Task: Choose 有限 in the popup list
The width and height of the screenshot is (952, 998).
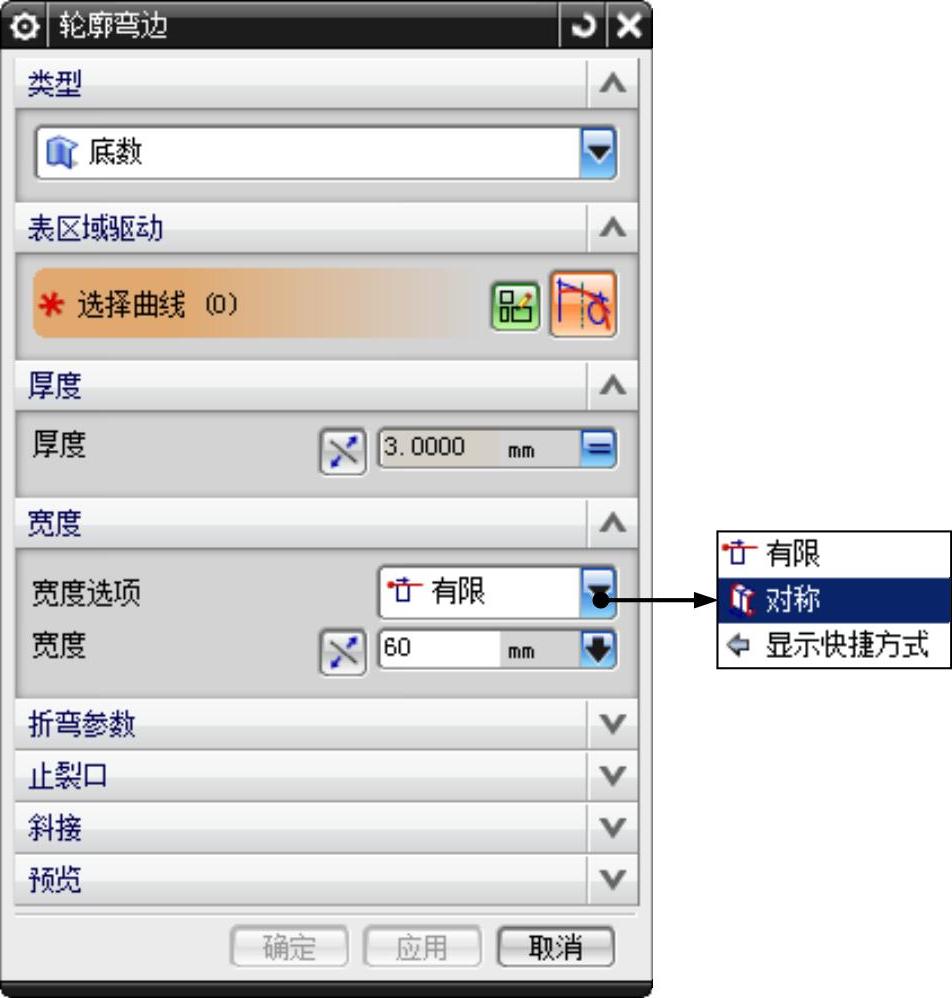Action: pyautogui.click(x=834, y=554)
